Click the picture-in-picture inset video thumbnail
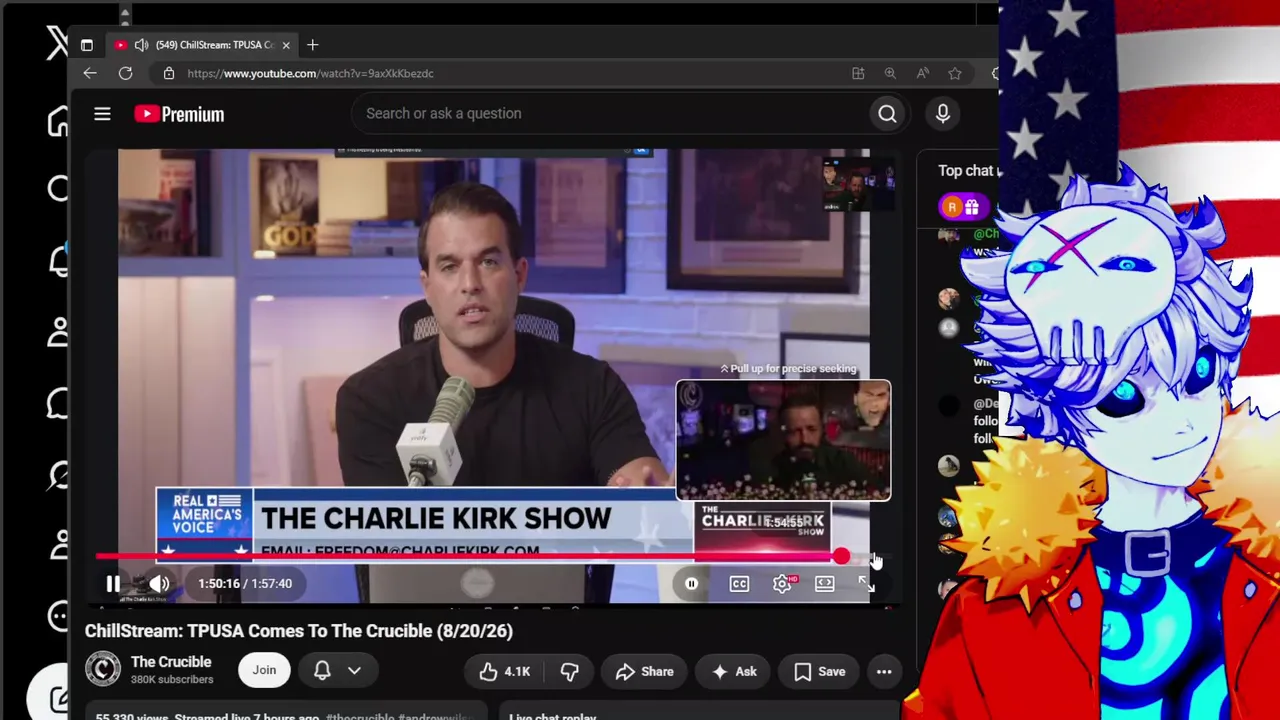The width and height of the screenshot is (1280, 720). point(857,184)
